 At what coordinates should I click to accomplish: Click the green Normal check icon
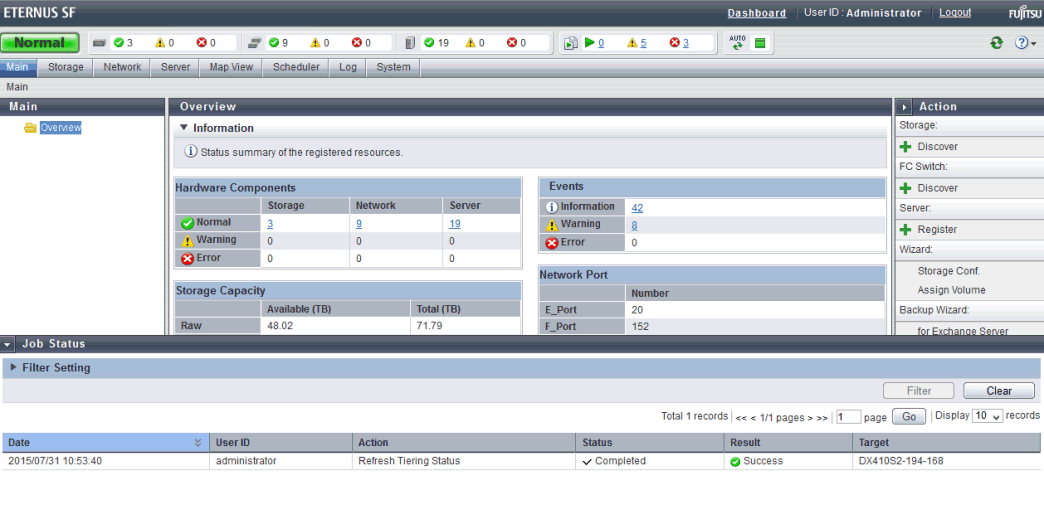187,223
